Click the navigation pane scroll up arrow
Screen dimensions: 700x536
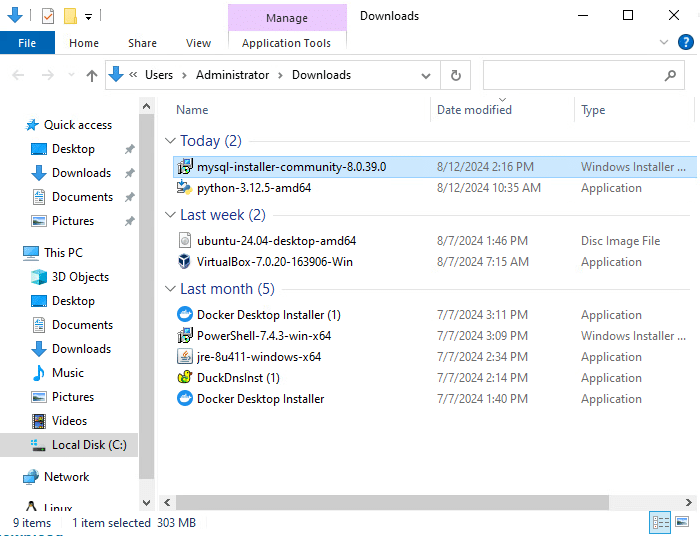pos(146,106)
